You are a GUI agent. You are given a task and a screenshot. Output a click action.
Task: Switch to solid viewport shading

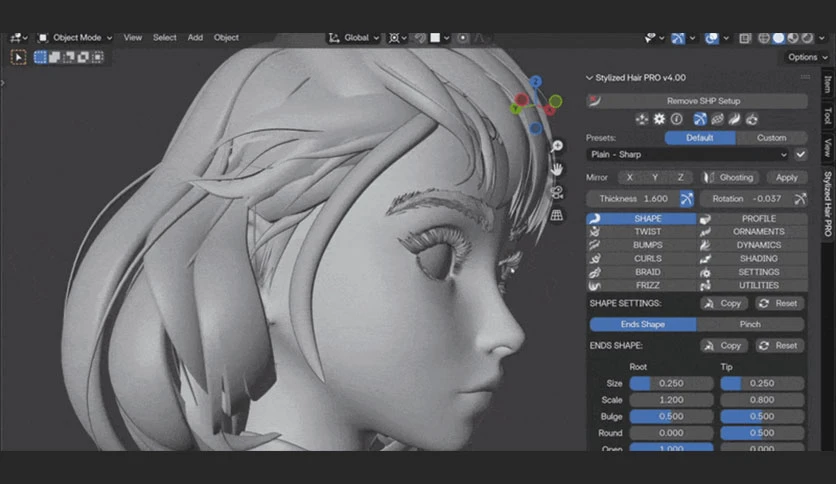pyautogui.click(x=778, y=38)
